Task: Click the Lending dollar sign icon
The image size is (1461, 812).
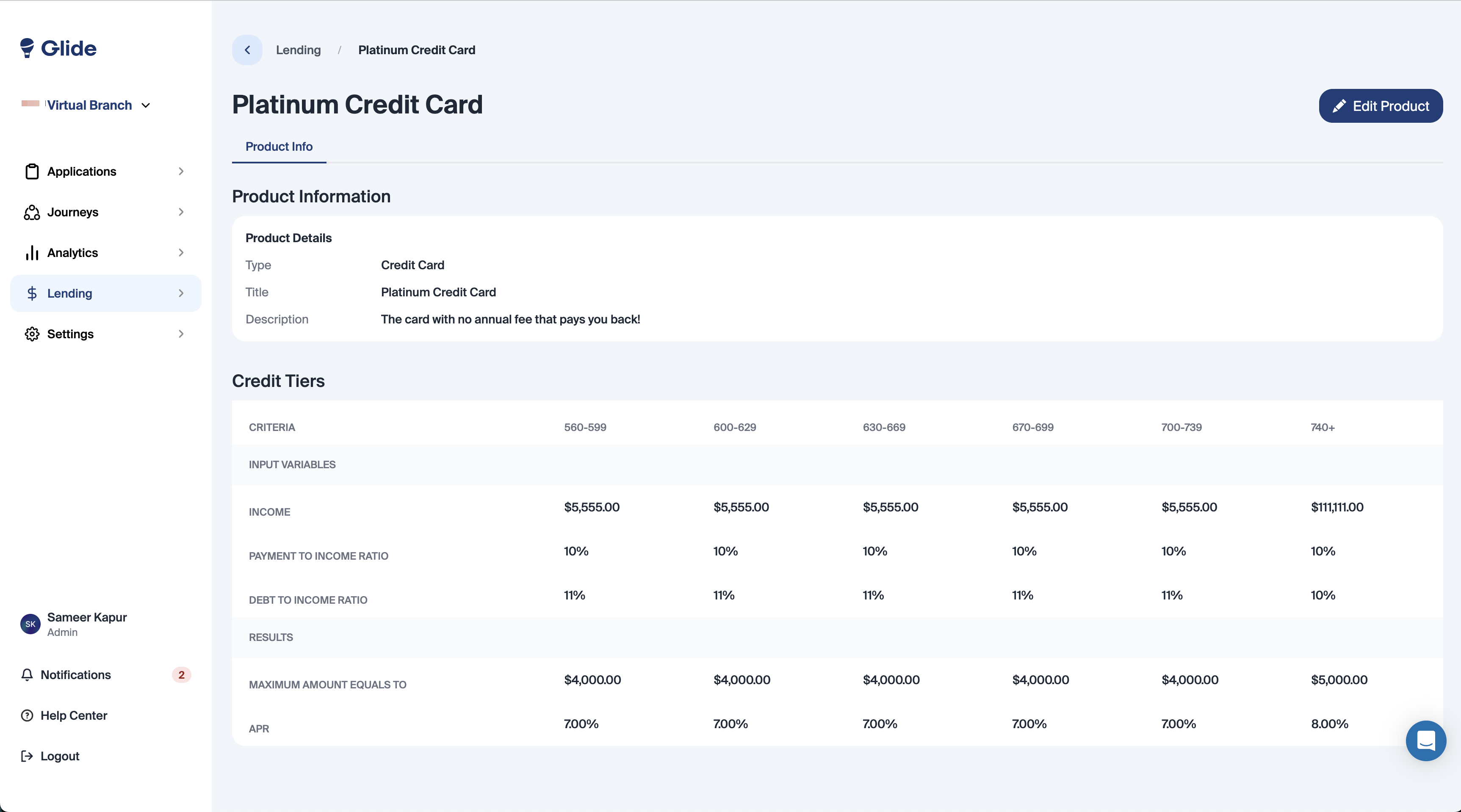Action: click(32, 293)
